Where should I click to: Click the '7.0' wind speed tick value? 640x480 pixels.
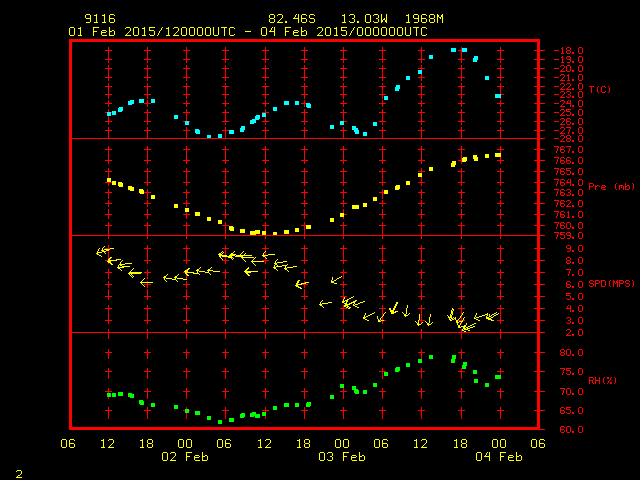[574, 273]
